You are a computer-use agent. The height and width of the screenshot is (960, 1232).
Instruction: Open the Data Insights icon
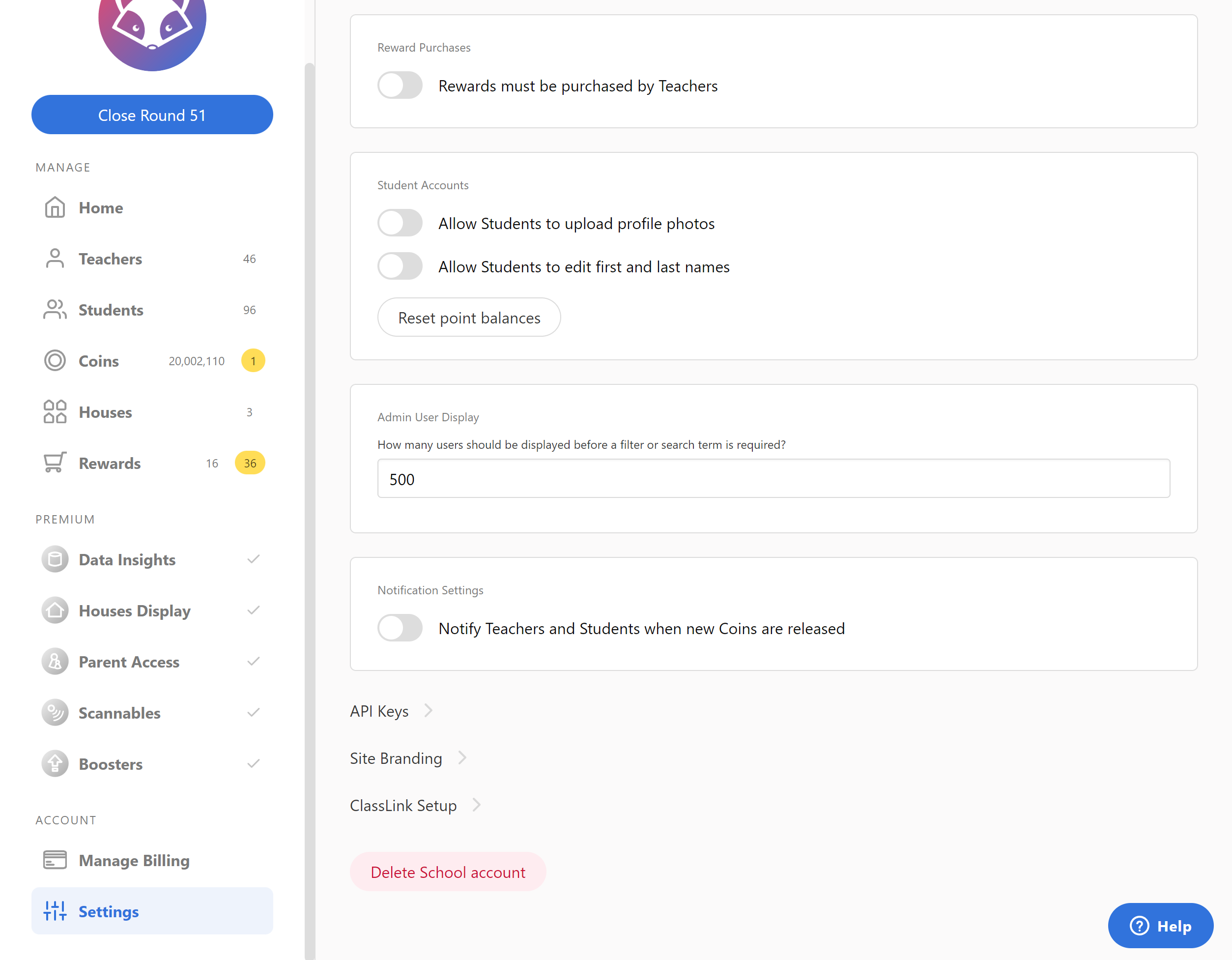click(x=55, y=559)
